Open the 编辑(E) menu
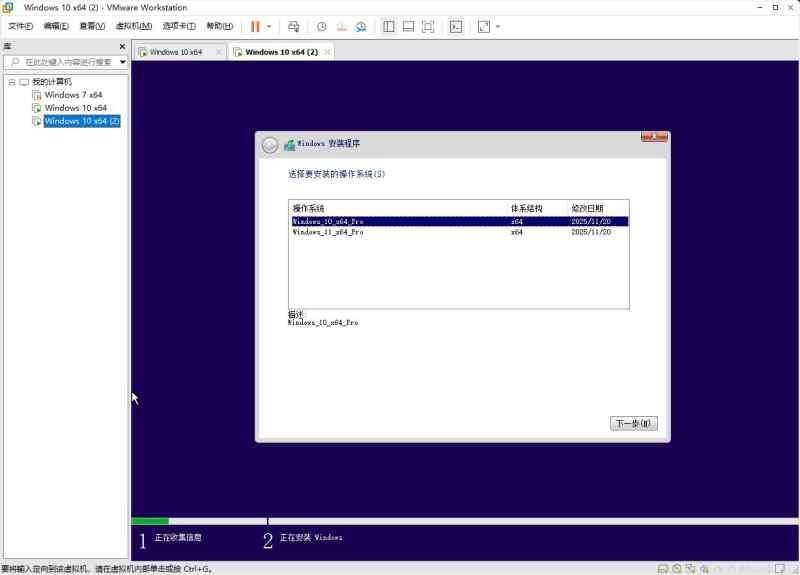 coord(56,26)
